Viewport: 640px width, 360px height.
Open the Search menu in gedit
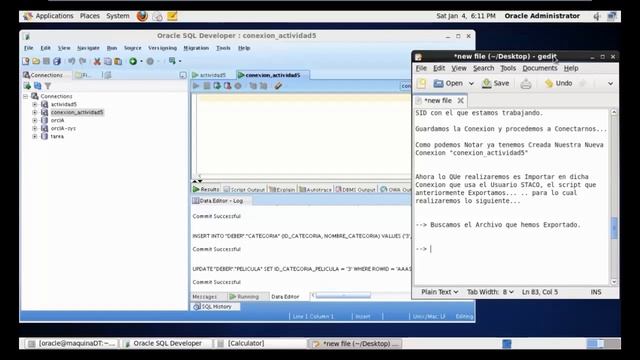(484, 68)
